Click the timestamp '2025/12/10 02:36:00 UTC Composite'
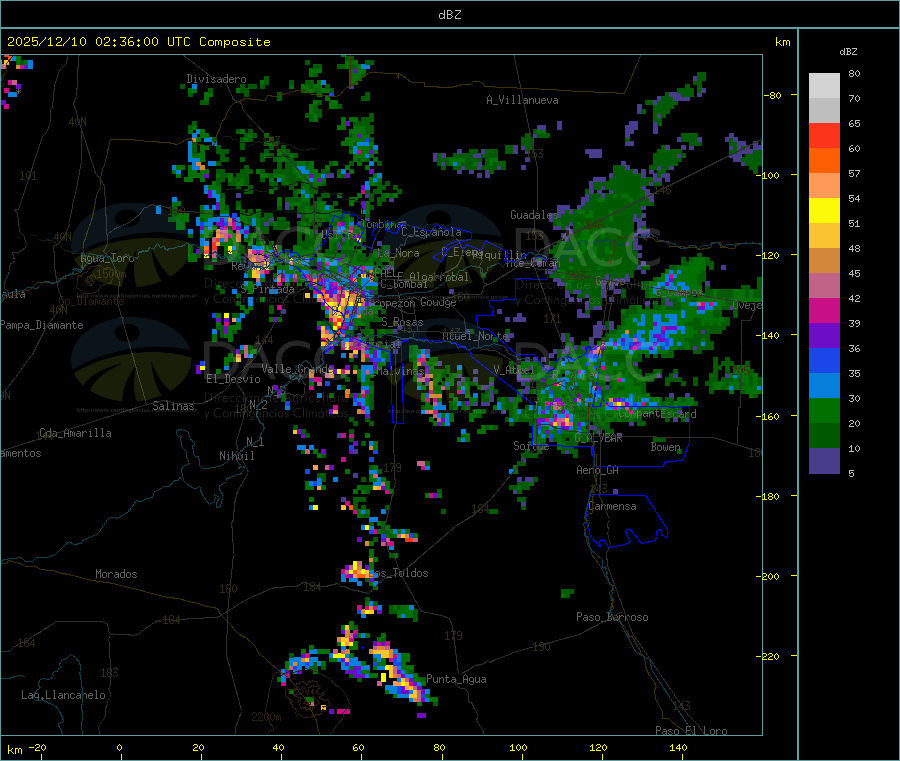 138,42
